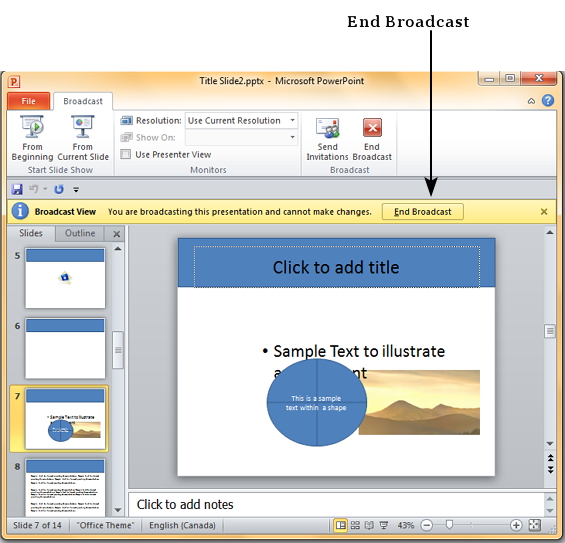Fit slide to current window icon
Screen dimensions: 565x543
coord(534,525)
